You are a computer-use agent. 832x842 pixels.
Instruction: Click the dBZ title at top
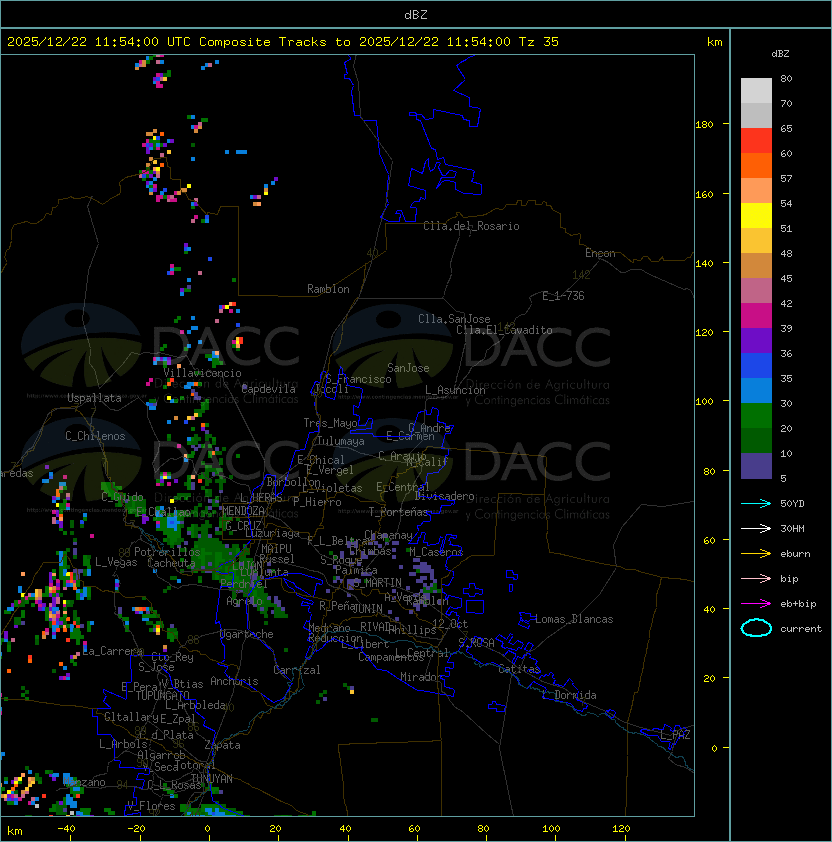pos(416,15)
